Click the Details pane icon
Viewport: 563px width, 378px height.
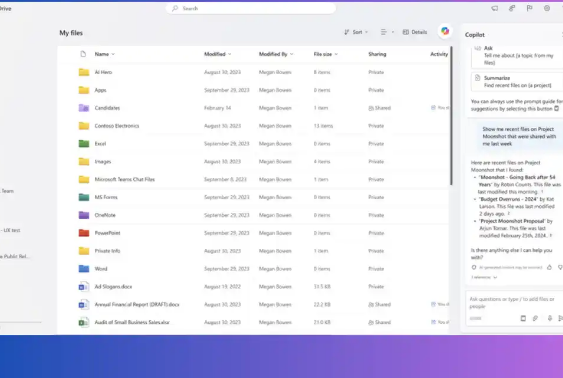tap(406, 32)
